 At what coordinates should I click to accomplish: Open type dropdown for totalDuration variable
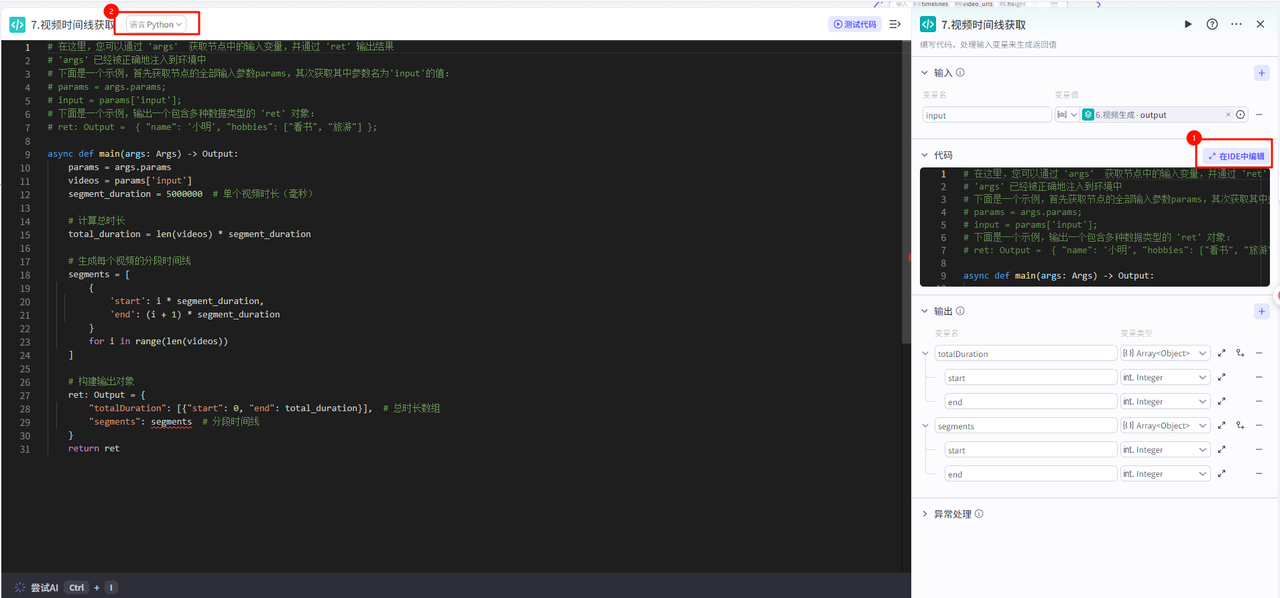point(1165,353)
